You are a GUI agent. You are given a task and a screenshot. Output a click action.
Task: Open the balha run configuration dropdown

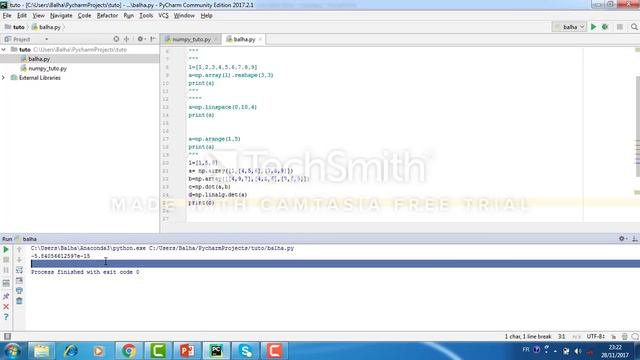(x=570, y=27)
